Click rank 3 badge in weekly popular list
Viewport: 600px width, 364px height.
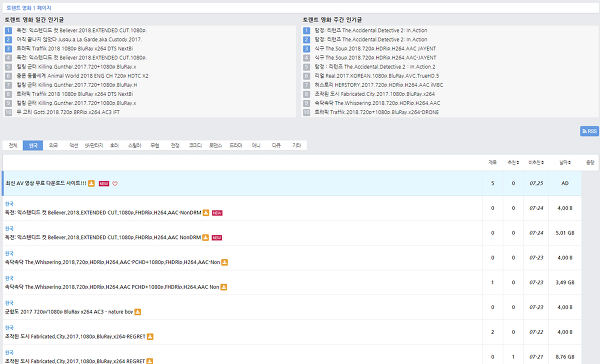307,49
